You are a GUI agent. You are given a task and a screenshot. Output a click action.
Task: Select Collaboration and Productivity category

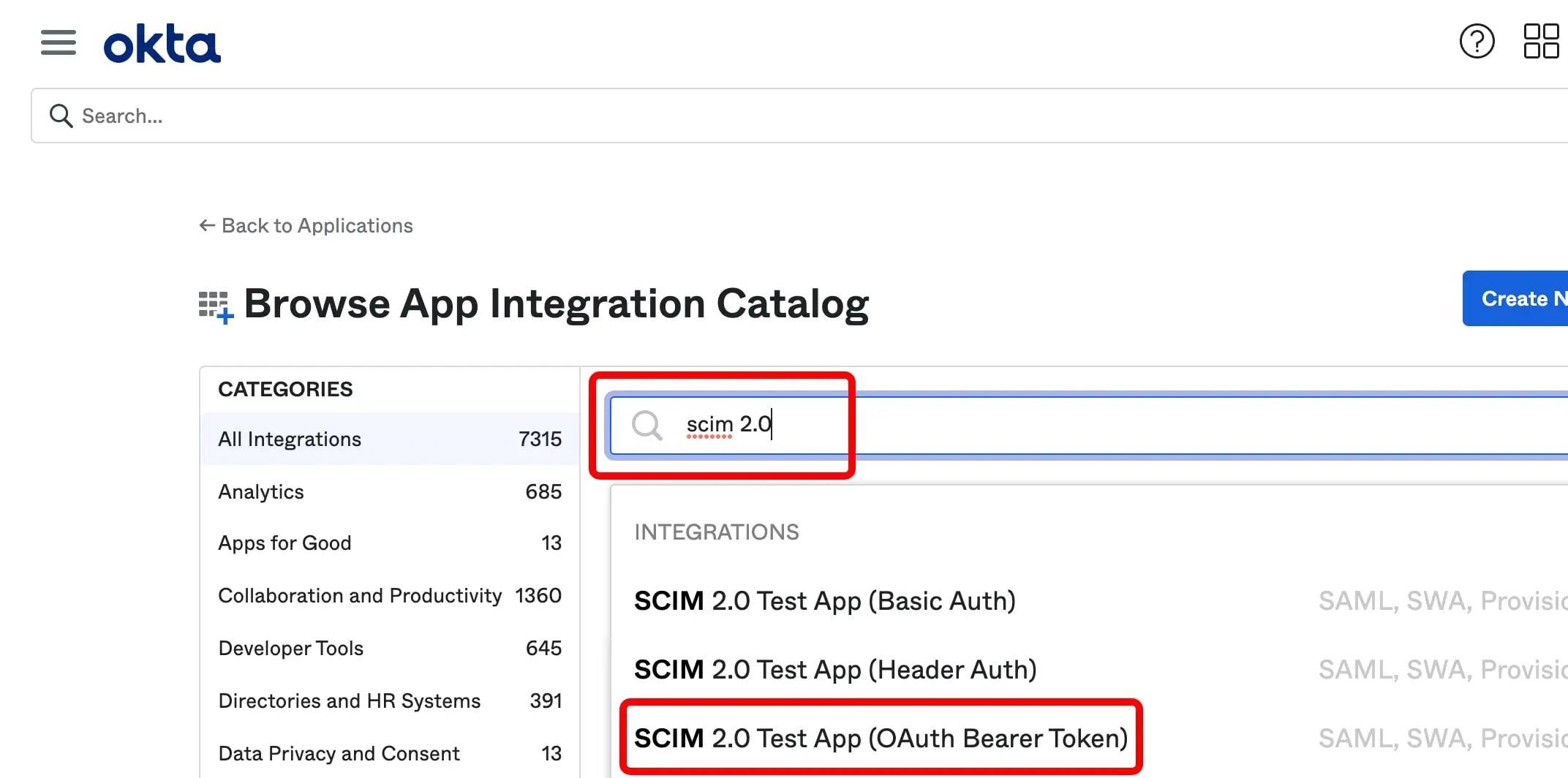click(390, 595)
